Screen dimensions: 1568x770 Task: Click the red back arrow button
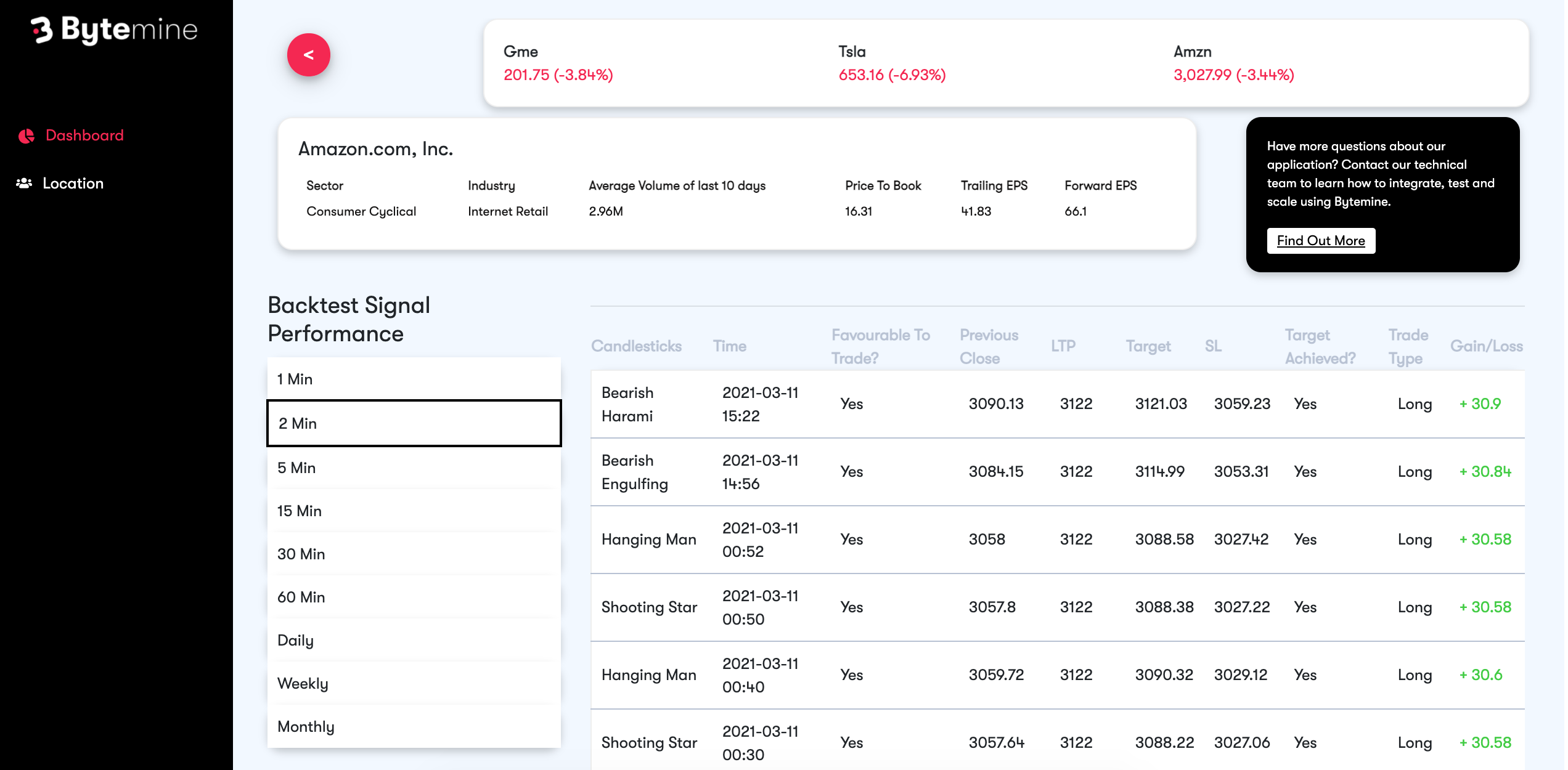coord(308,55)
